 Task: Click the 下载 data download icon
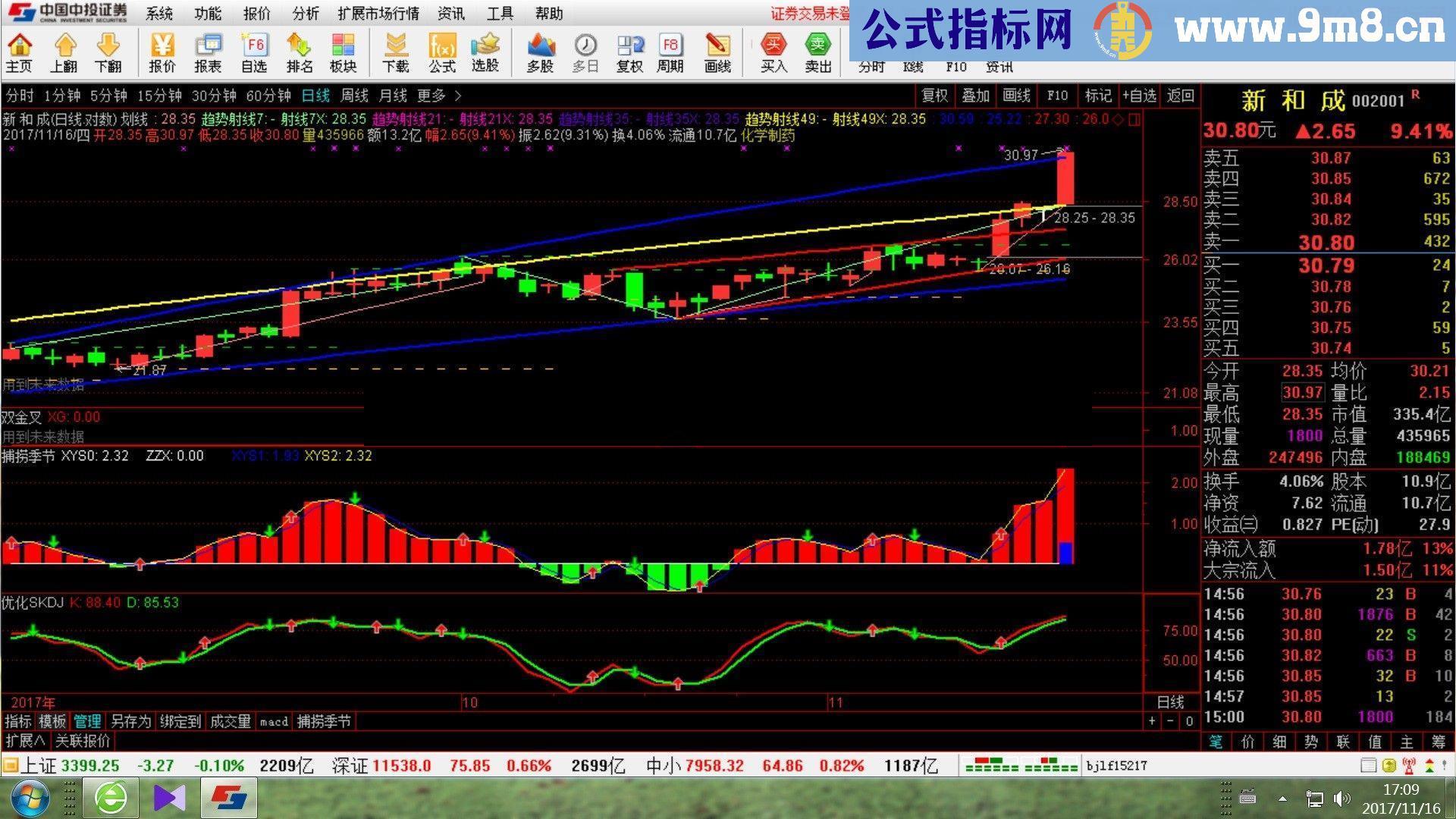(397, 52)
